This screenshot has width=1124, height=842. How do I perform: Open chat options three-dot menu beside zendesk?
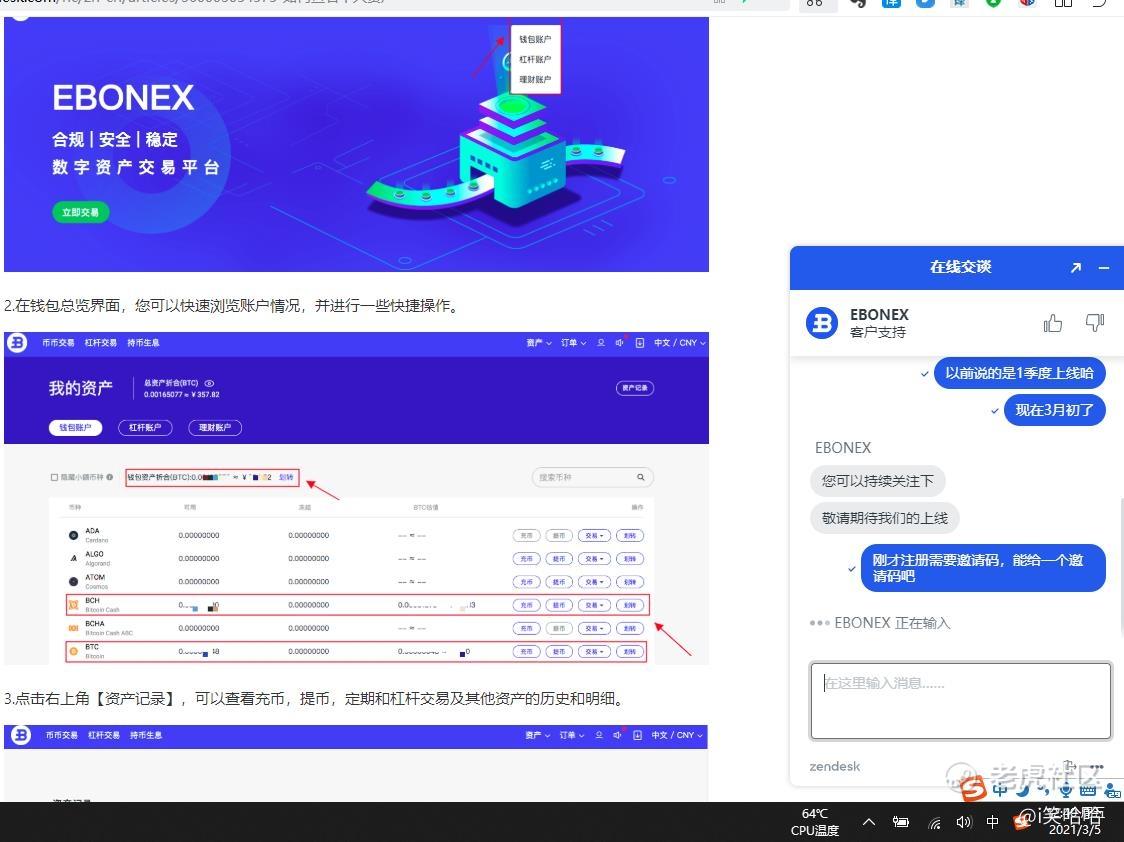pyautogui.click(x=1096, y=766)
